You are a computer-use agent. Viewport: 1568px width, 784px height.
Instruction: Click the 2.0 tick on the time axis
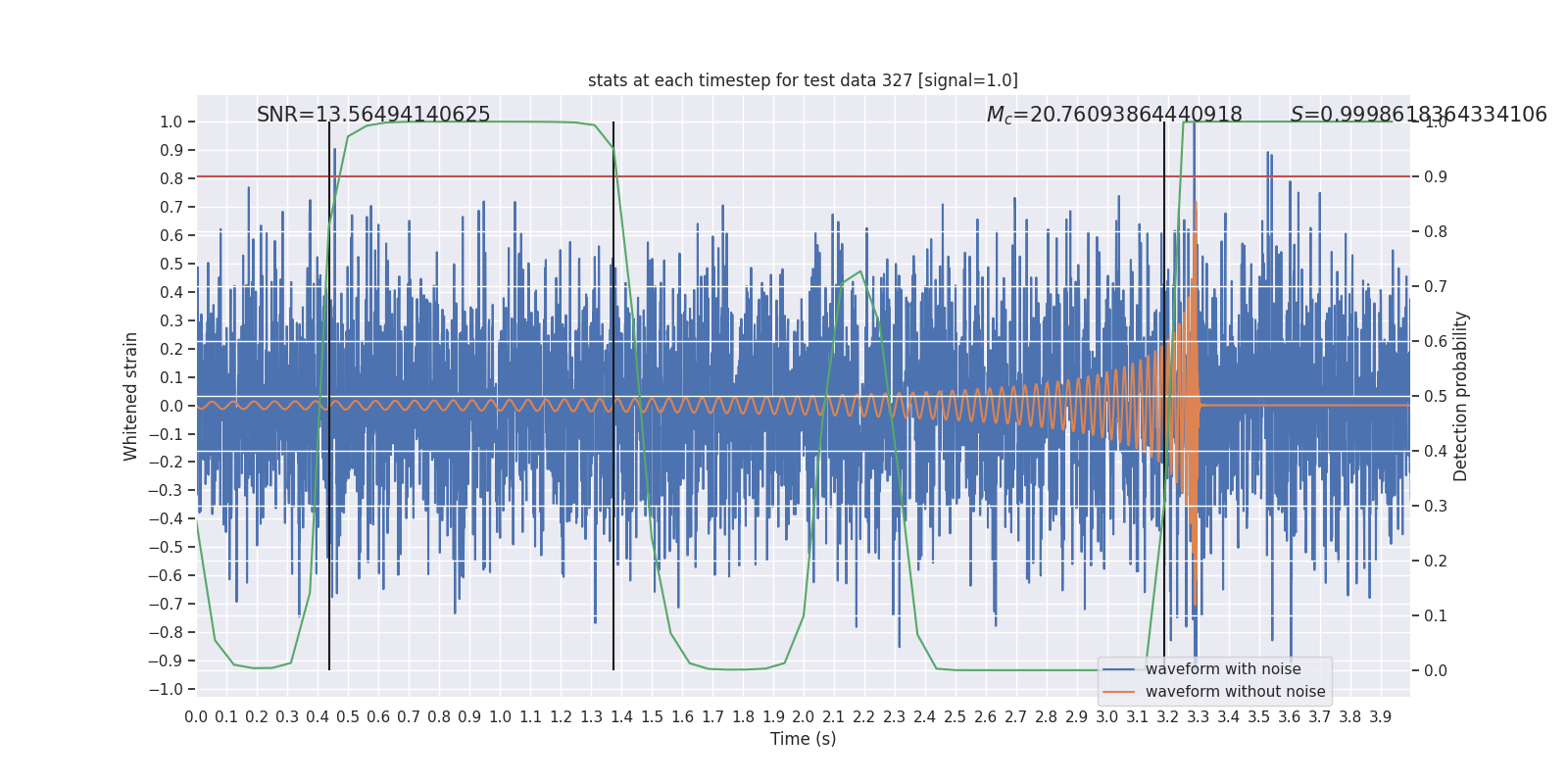(x=803, y=716)
